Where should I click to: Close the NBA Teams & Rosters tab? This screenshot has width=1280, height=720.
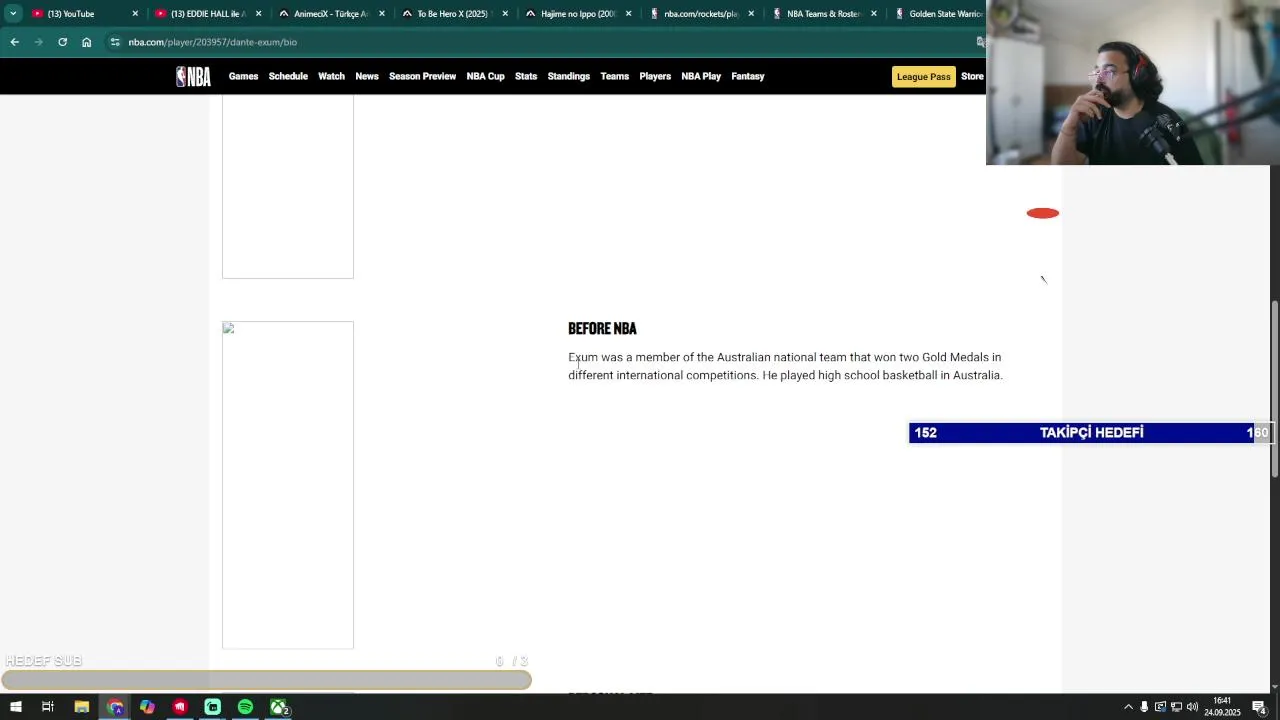874,14
